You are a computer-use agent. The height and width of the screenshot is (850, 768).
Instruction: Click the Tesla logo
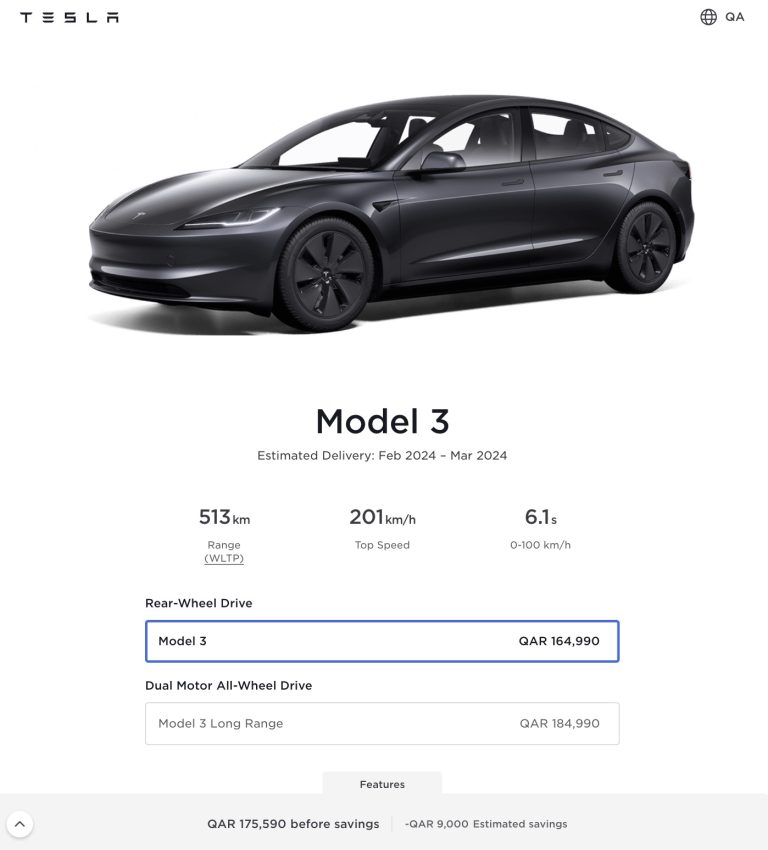click(x=69, y=17)
